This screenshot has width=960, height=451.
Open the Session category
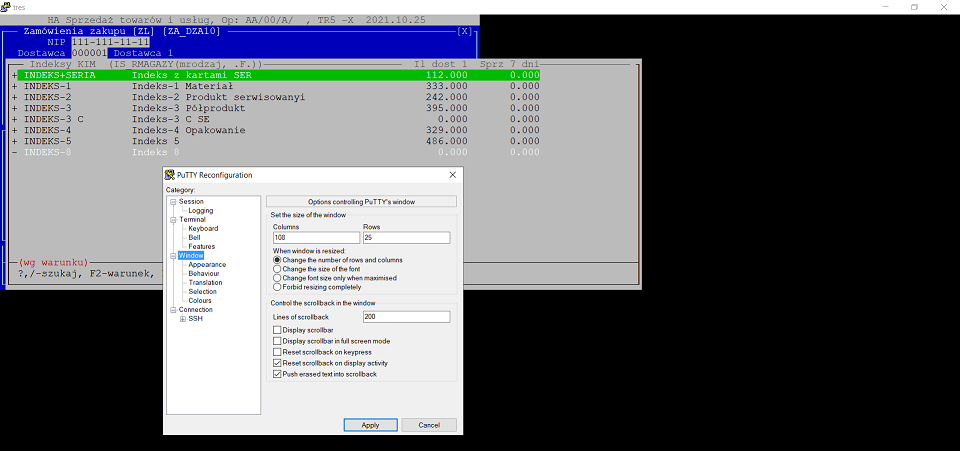(x=191, y=201)
